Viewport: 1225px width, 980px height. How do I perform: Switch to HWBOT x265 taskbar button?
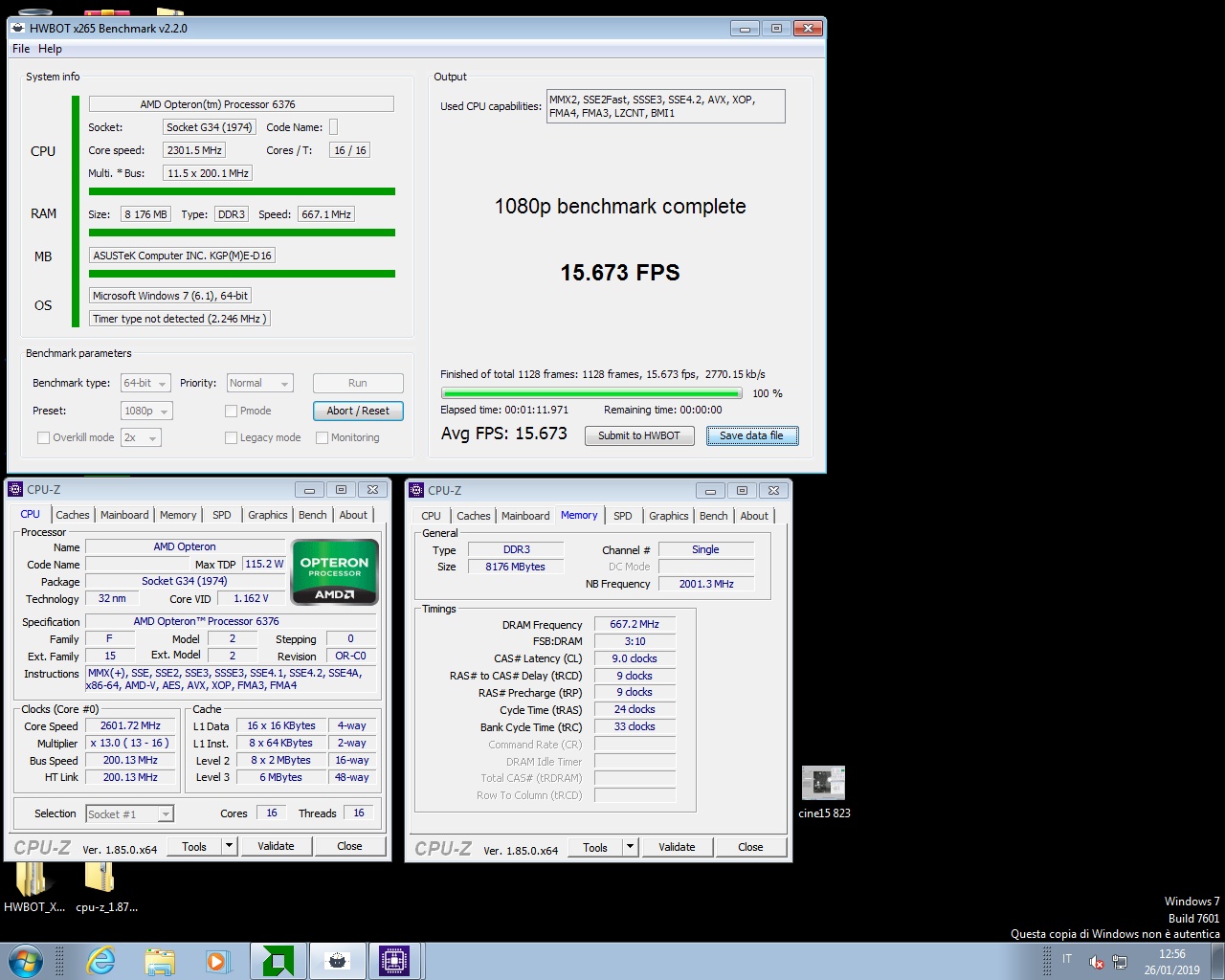[337, 961]
